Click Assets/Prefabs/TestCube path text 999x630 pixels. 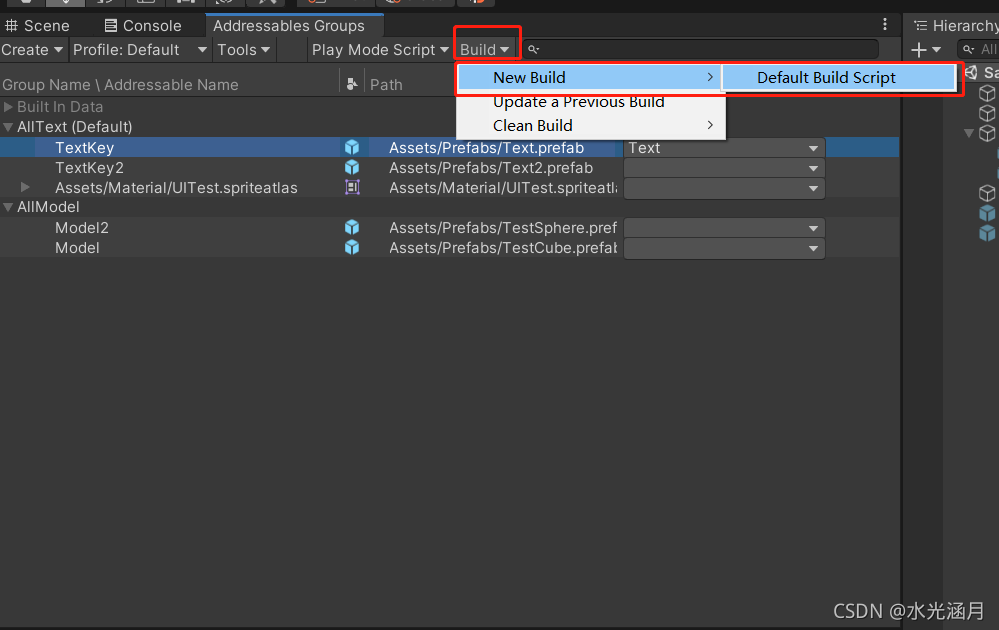503,248
